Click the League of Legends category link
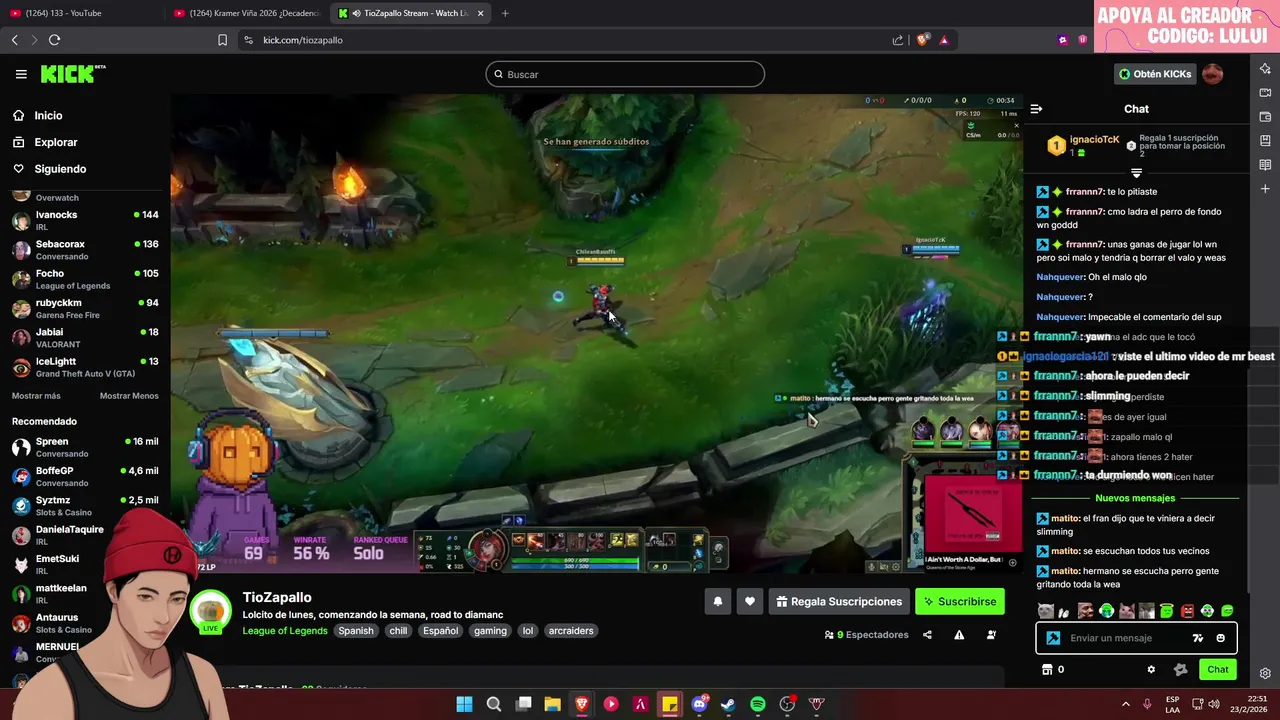This screenshot has width=1280, height=720. pyautogui.click(x=285, y=631)
